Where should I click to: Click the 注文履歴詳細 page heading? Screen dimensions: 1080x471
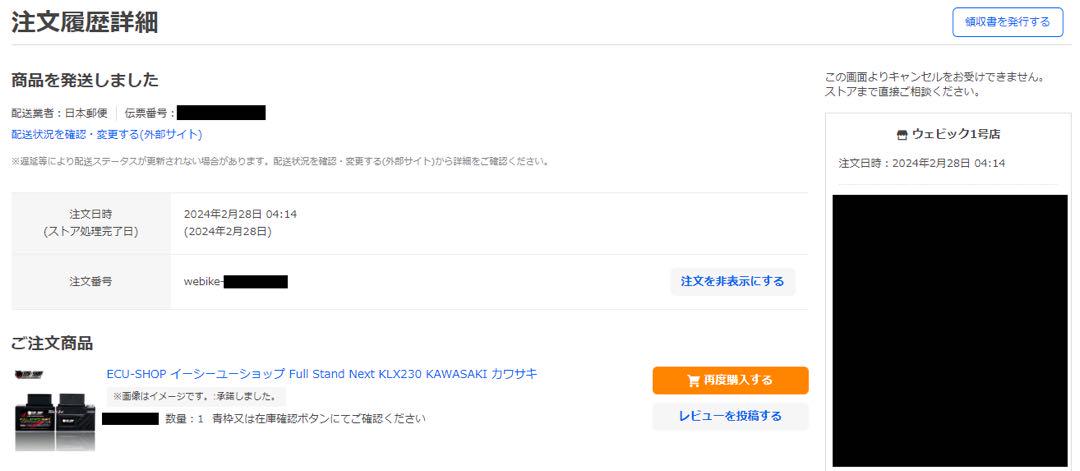click(x=85, y=22)
